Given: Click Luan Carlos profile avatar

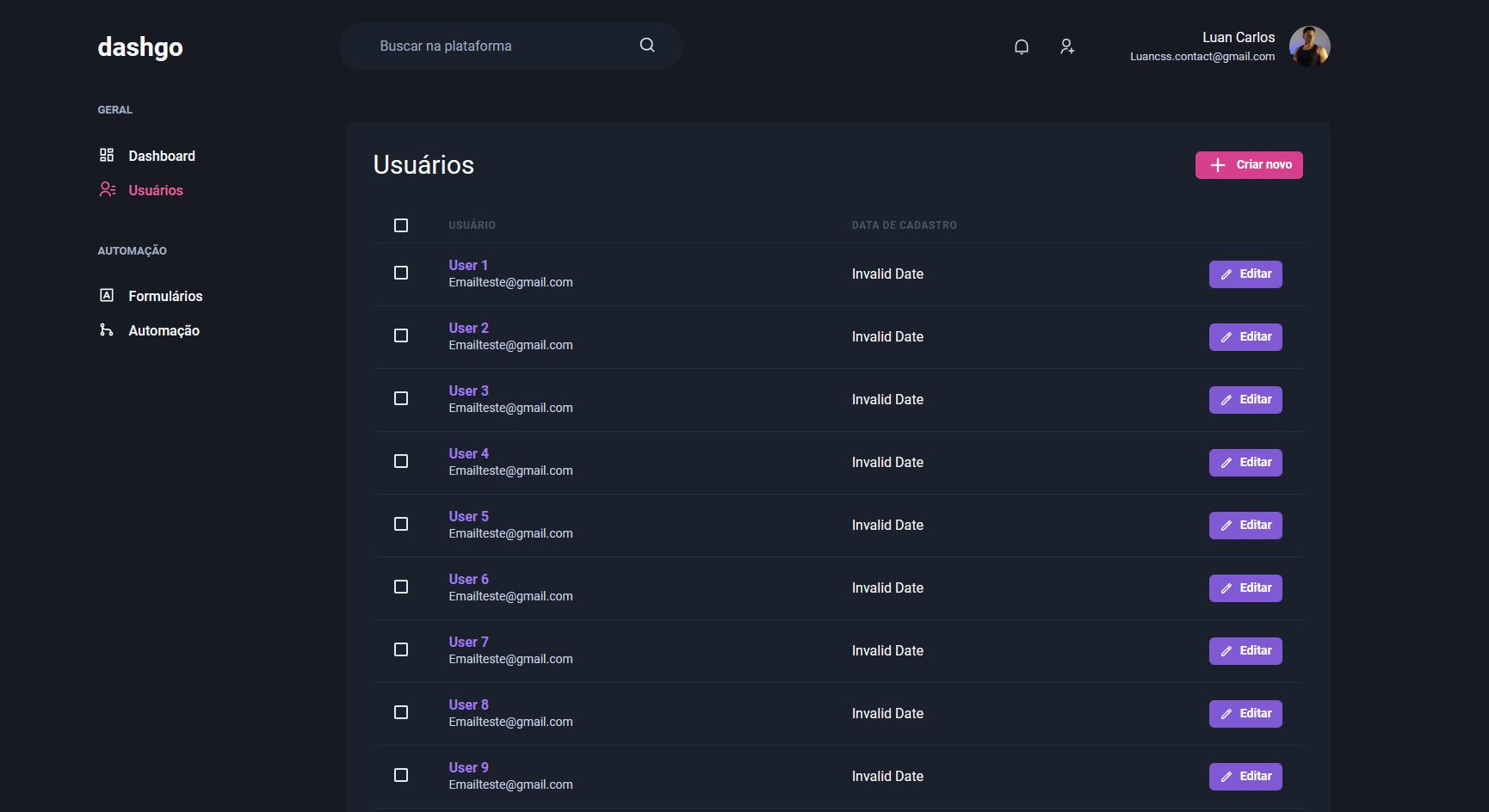Looking at the screenshot, I should pyautogui.click(x=1309, y=46).
